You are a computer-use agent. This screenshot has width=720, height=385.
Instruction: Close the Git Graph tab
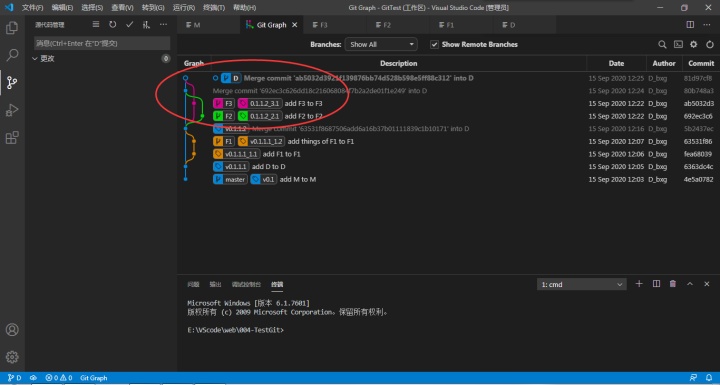pos(295,25)
